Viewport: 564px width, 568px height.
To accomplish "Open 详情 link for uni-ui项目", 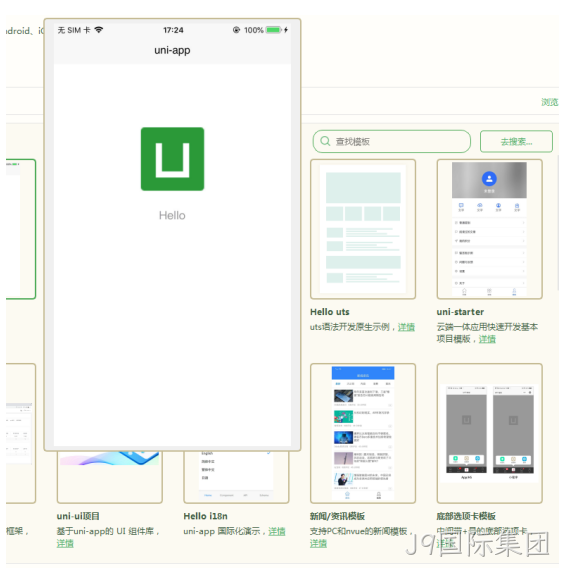I will [65, 543].
